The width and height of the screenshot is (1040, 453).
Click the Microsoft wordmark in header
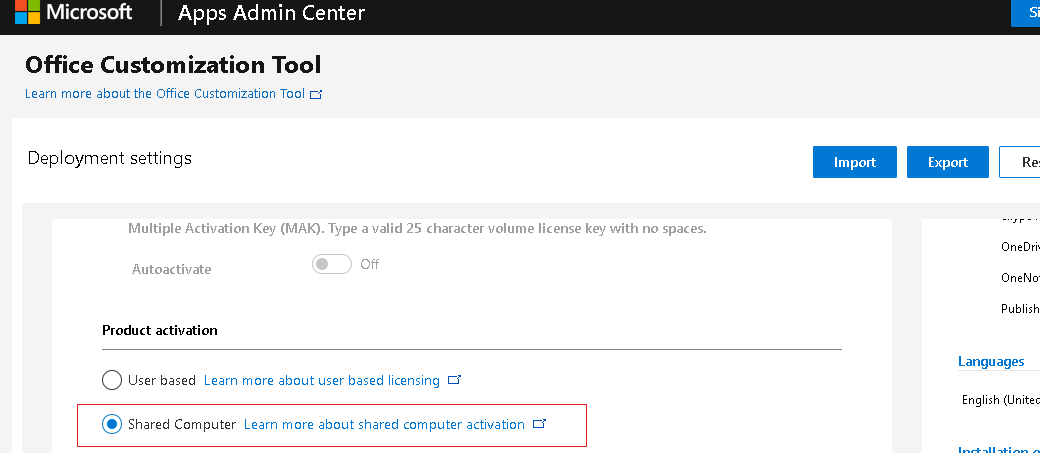click(x=90, y=12)
